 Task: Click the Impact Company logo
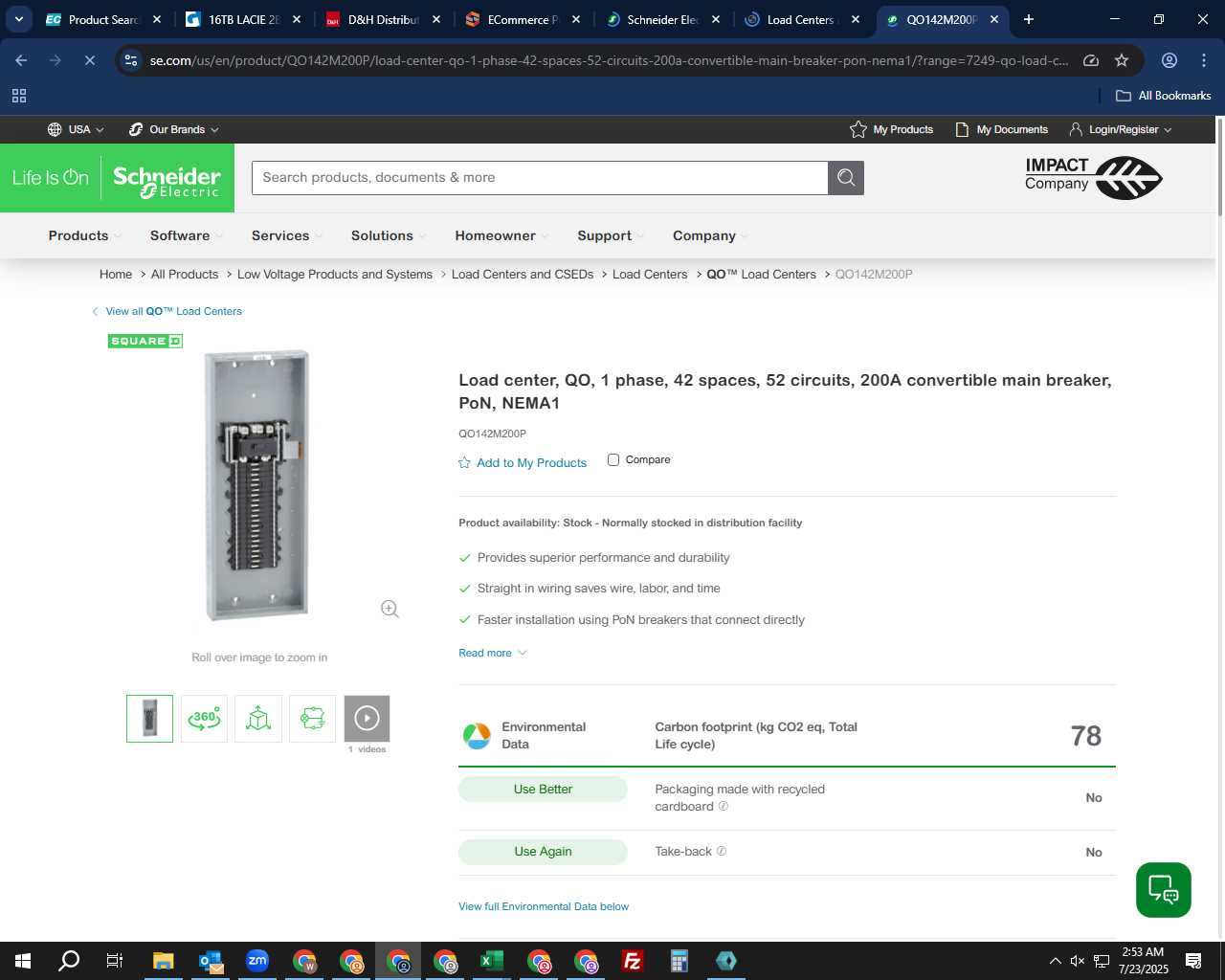click(1093, 178)
